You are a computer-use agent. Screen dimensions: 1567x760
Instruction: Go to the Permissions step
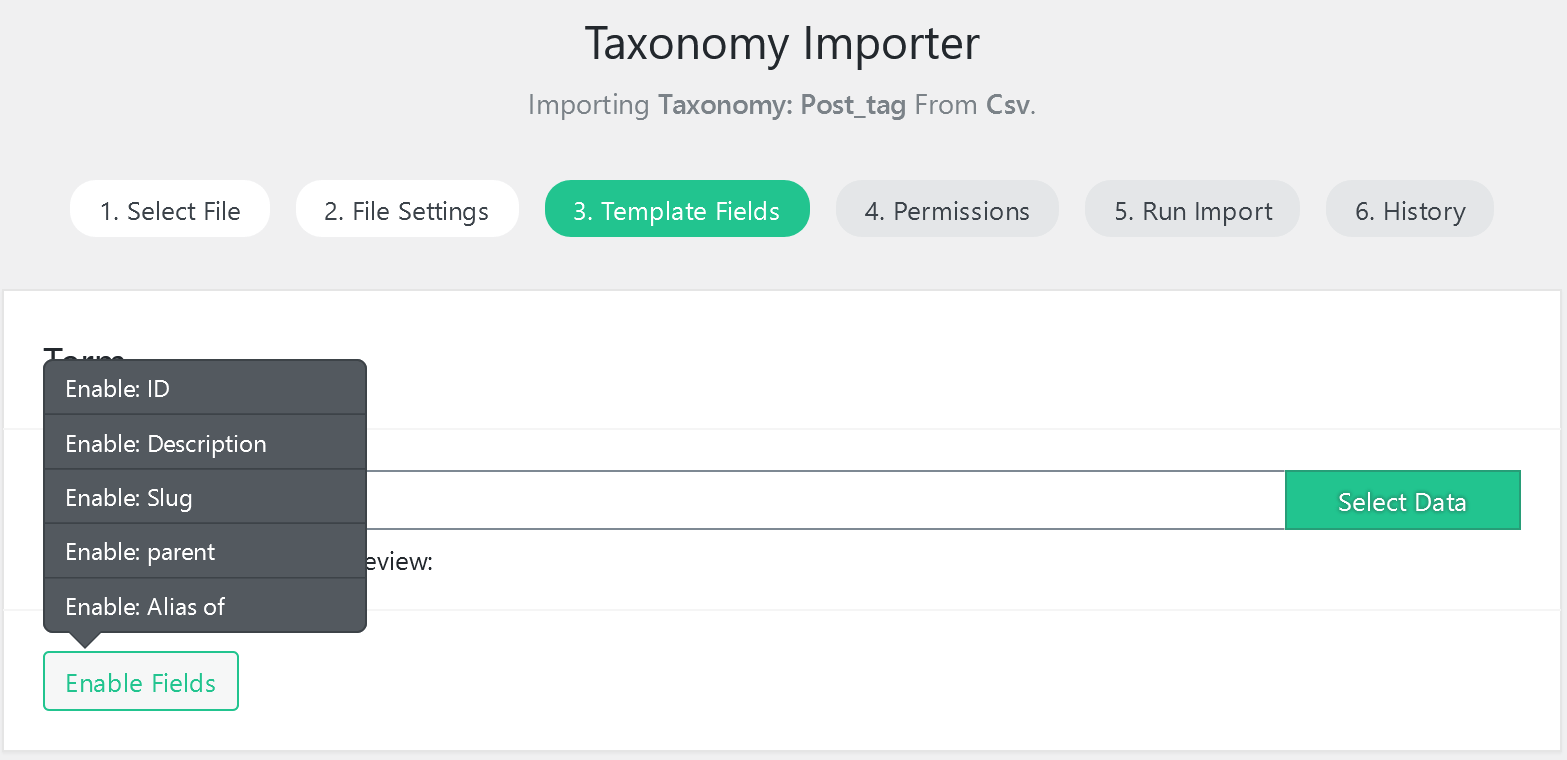coord(946,209)
